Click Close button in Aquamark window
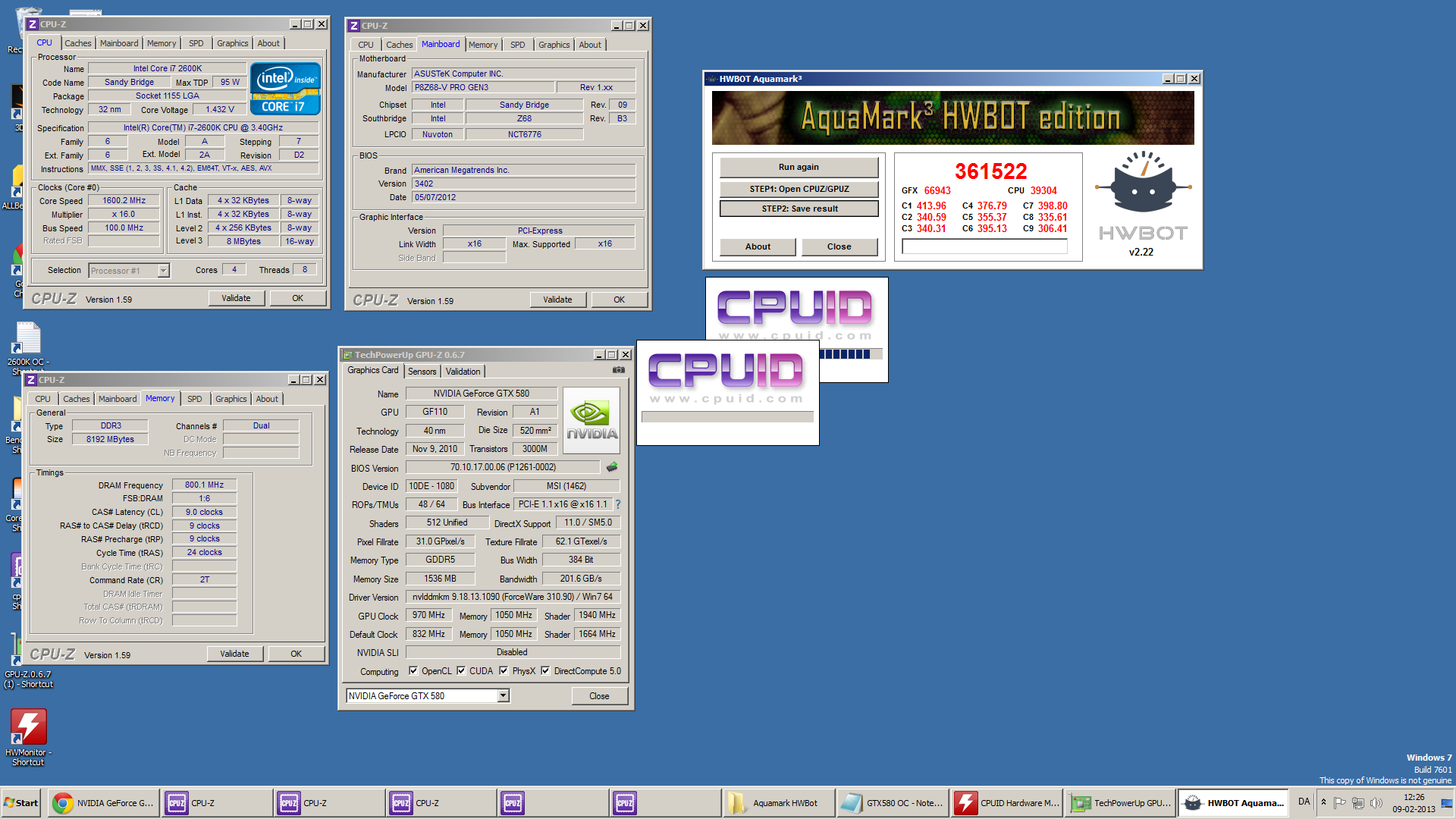Image resolution: width=1456 pixels, height=819 pixels. click(x=839, y=246)
